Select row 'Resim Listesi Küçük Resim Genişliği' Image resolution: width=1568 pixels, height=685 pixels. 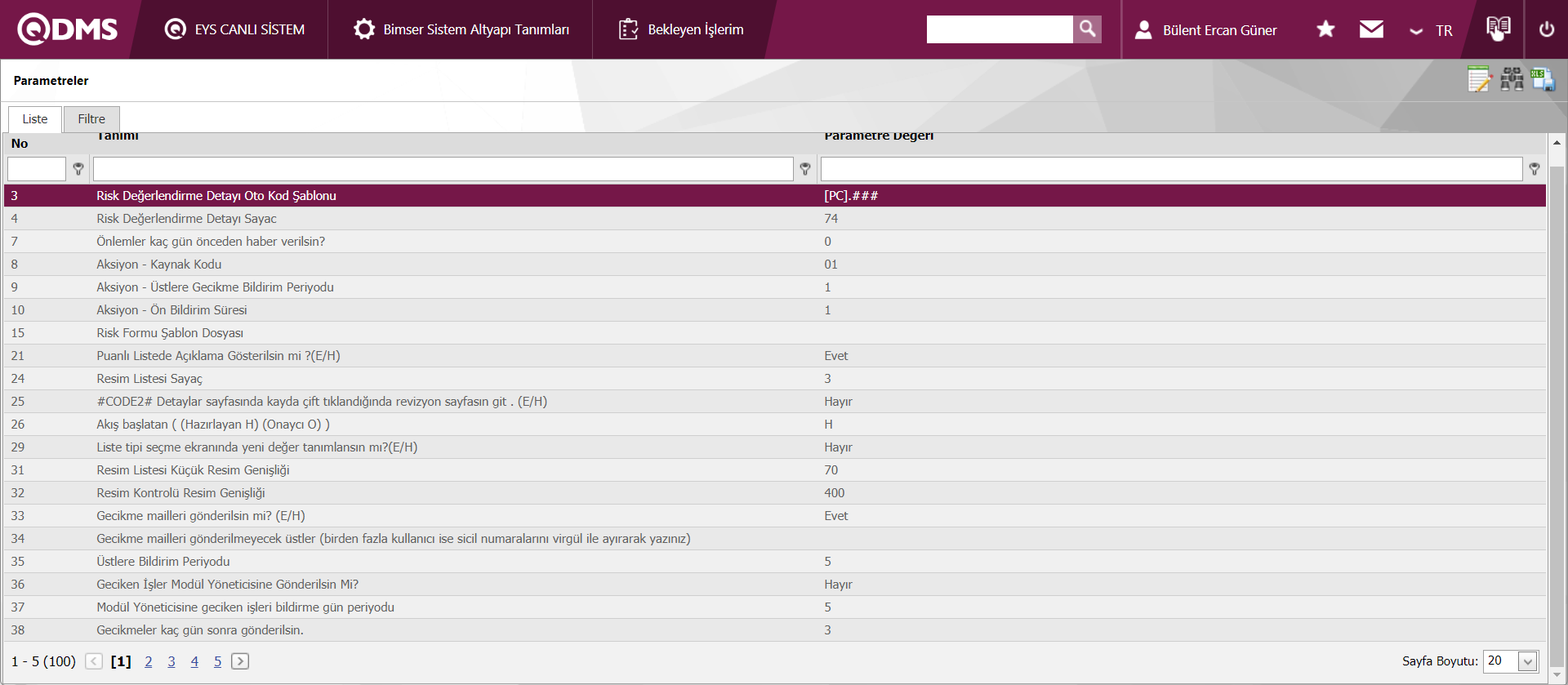tap(775, 470)
